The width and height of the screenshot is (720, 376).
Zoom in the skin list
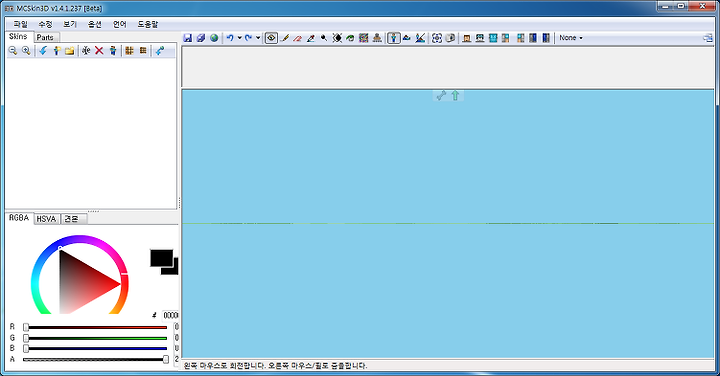[x=26, y=51]
